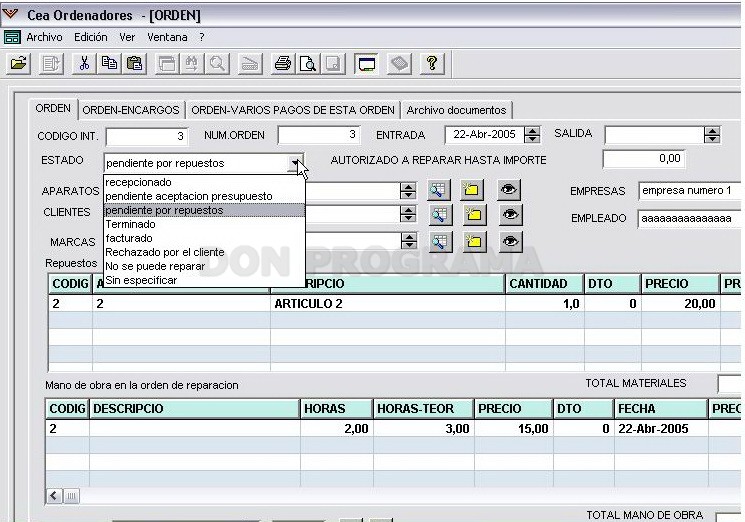This screenshot has width=745, height=522.
Task: Collapse the ESTADO dropdown arrow
Action: (x=296, y=163)
